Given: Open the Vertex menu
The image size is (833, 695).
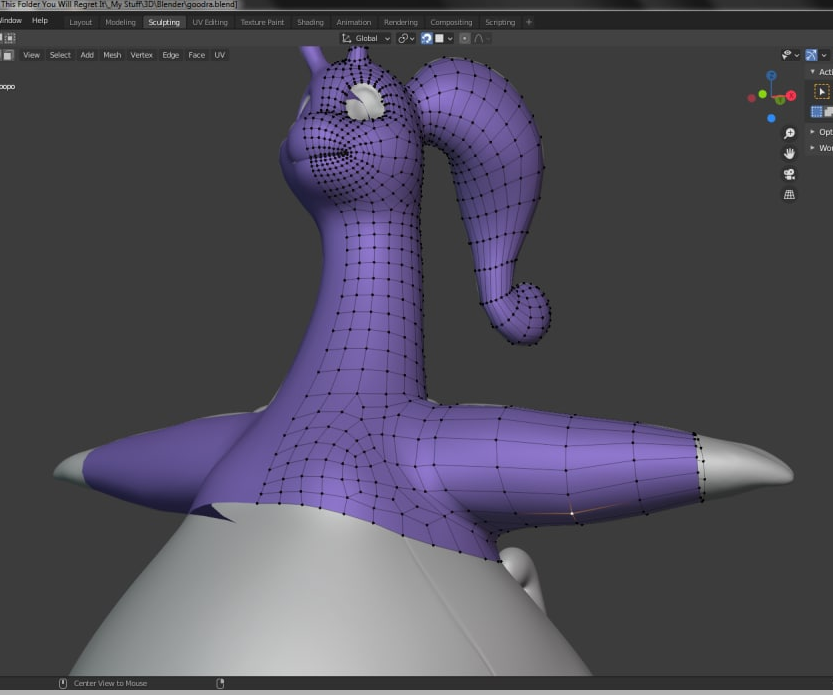Looking at the screenshot, I should (x=141, y=55).
